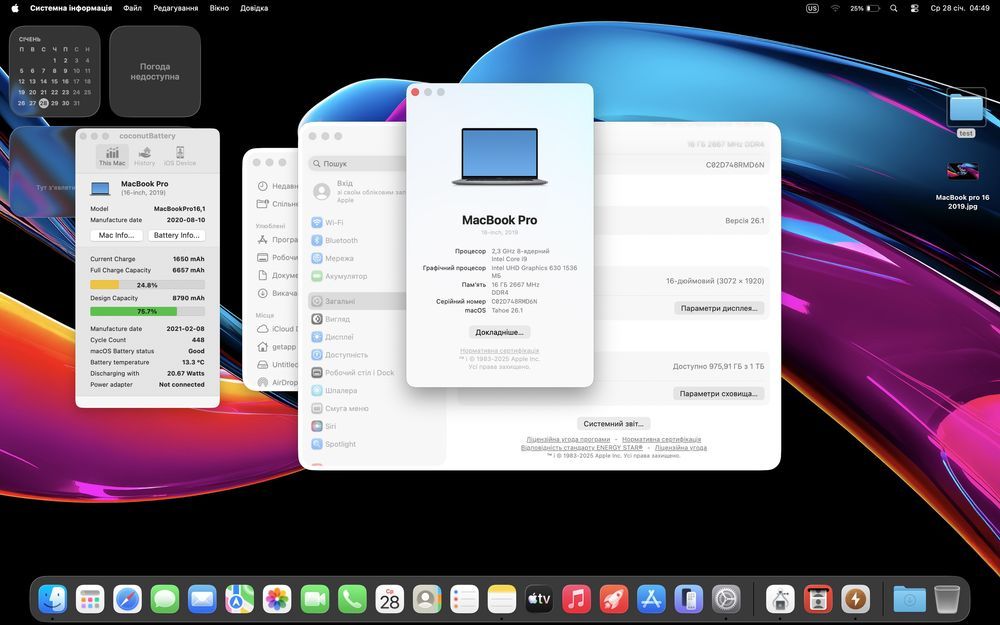Click the Погода недоступна weather widget
Image resolution: width=1000 pixels, height=625 pixels.
(155, 71)
